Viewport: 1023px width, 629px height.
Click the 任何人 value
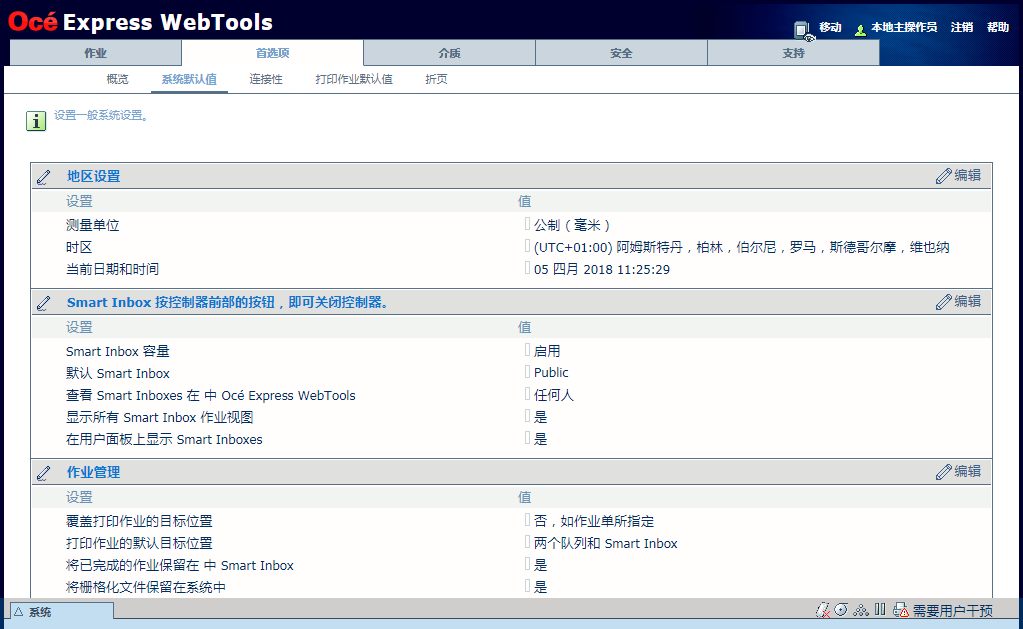(x=553, y=395)
